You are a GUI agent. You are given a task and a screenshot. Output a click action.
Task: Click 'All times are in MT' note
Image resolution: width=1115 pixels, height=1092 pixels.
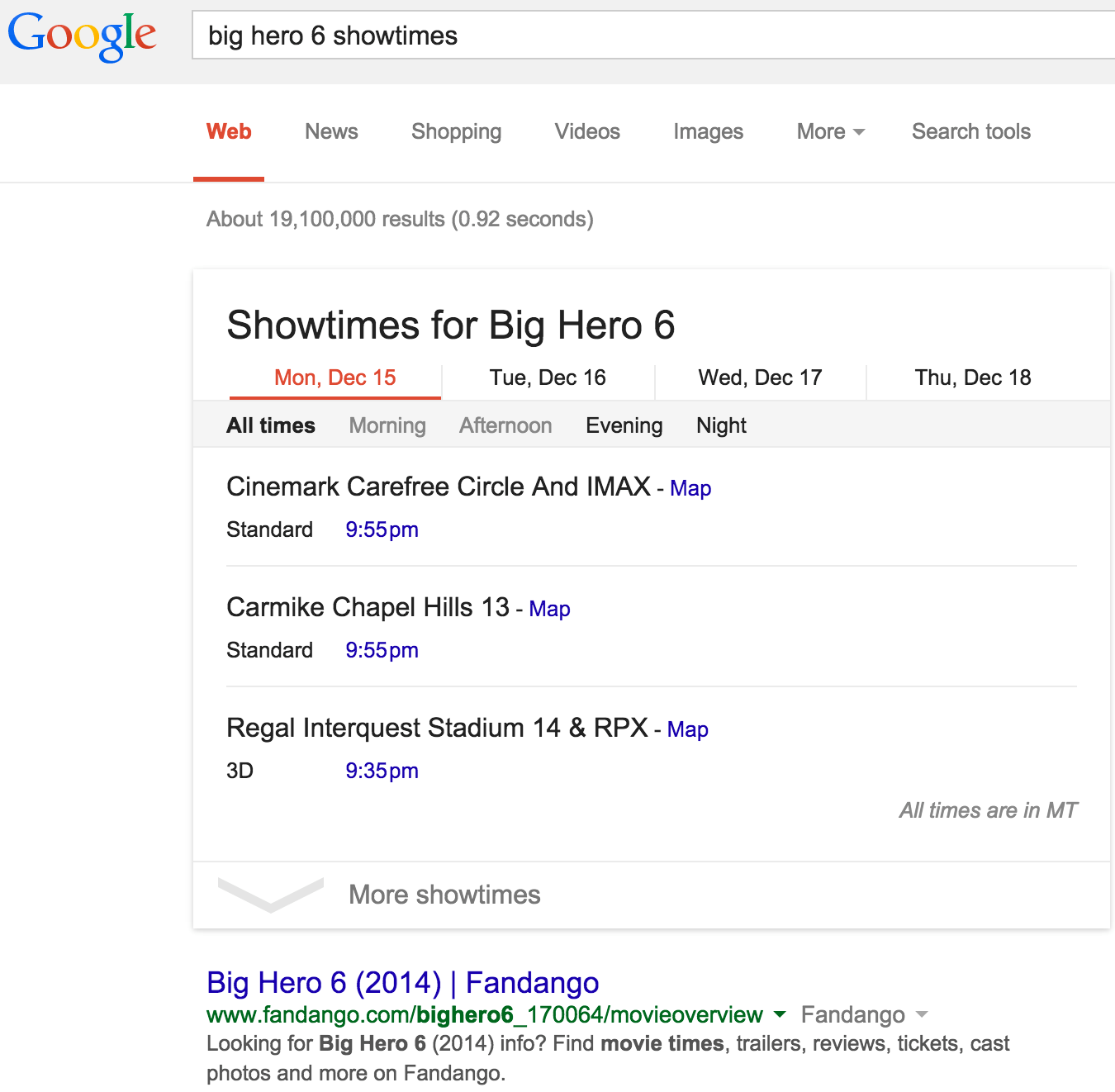(x=989, y=810)
